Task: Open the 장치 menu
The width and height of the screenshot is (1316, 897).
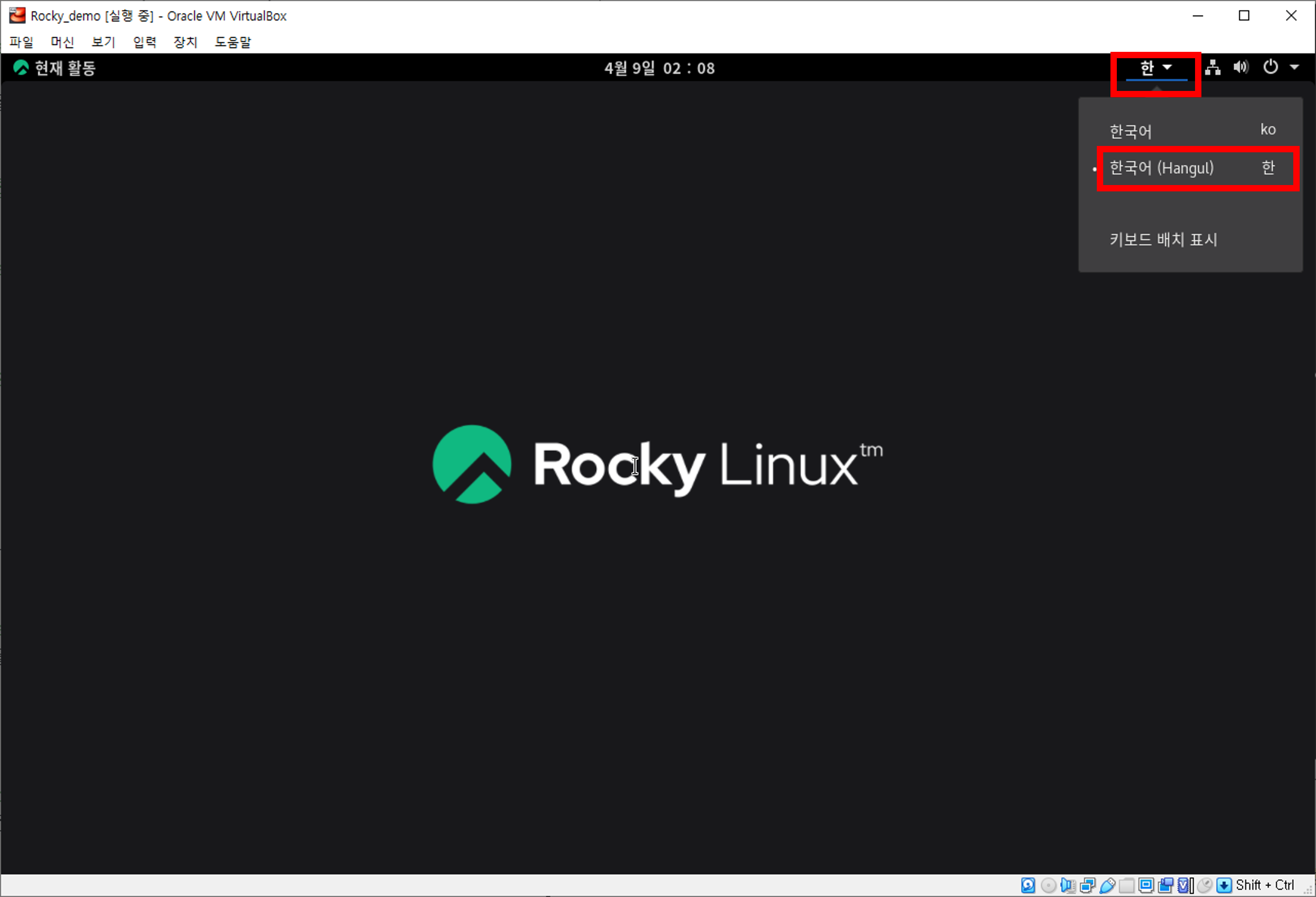Action: click(x=185, y=42)
